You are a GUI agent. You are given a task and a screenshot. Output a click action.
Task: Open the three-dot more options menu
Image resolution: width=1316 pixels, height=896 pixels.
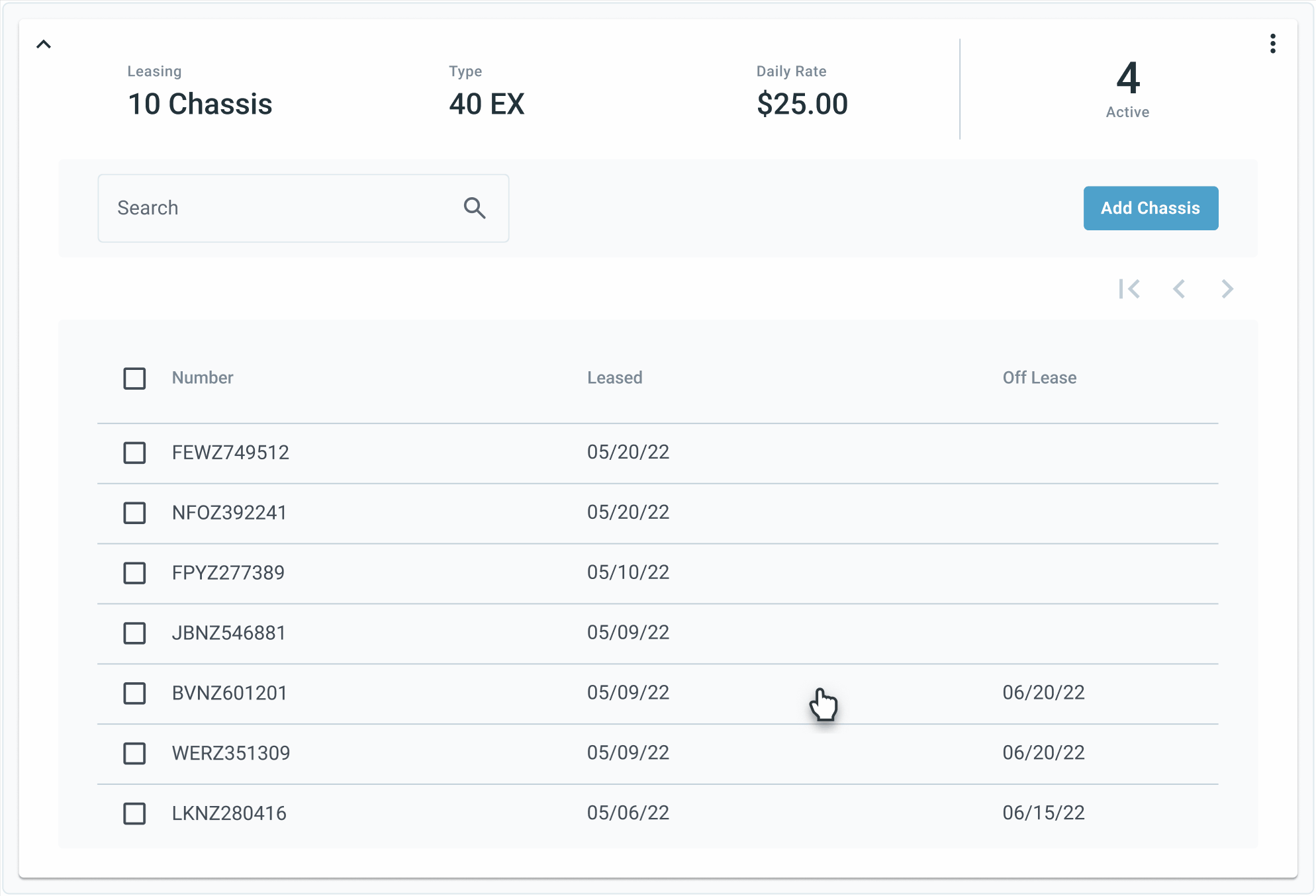[x=1272, y=44]
